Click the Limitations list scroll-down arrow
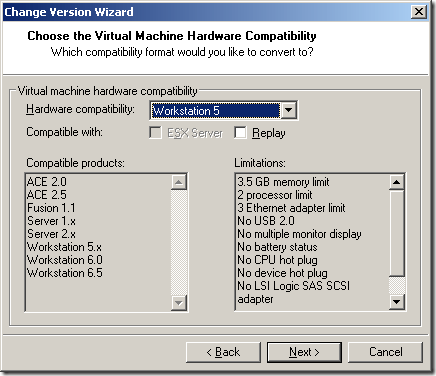 pos(397,302)
